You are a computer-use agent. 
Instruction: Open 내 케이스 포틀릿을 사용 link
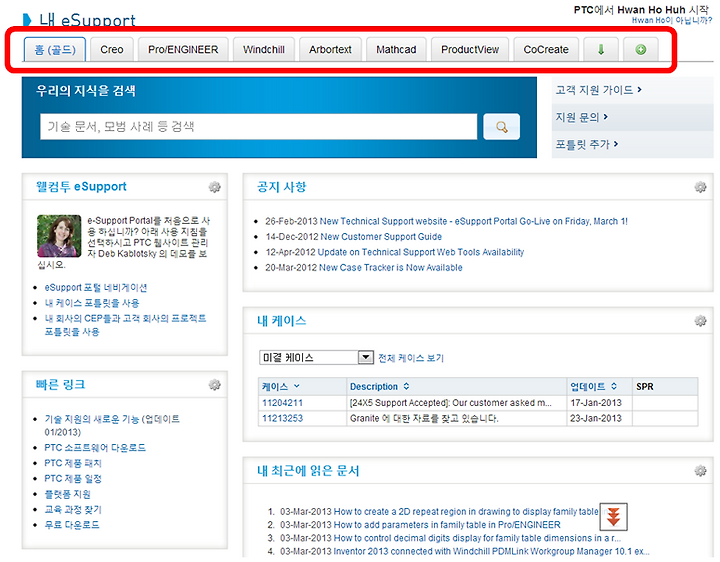coord(92,303)
